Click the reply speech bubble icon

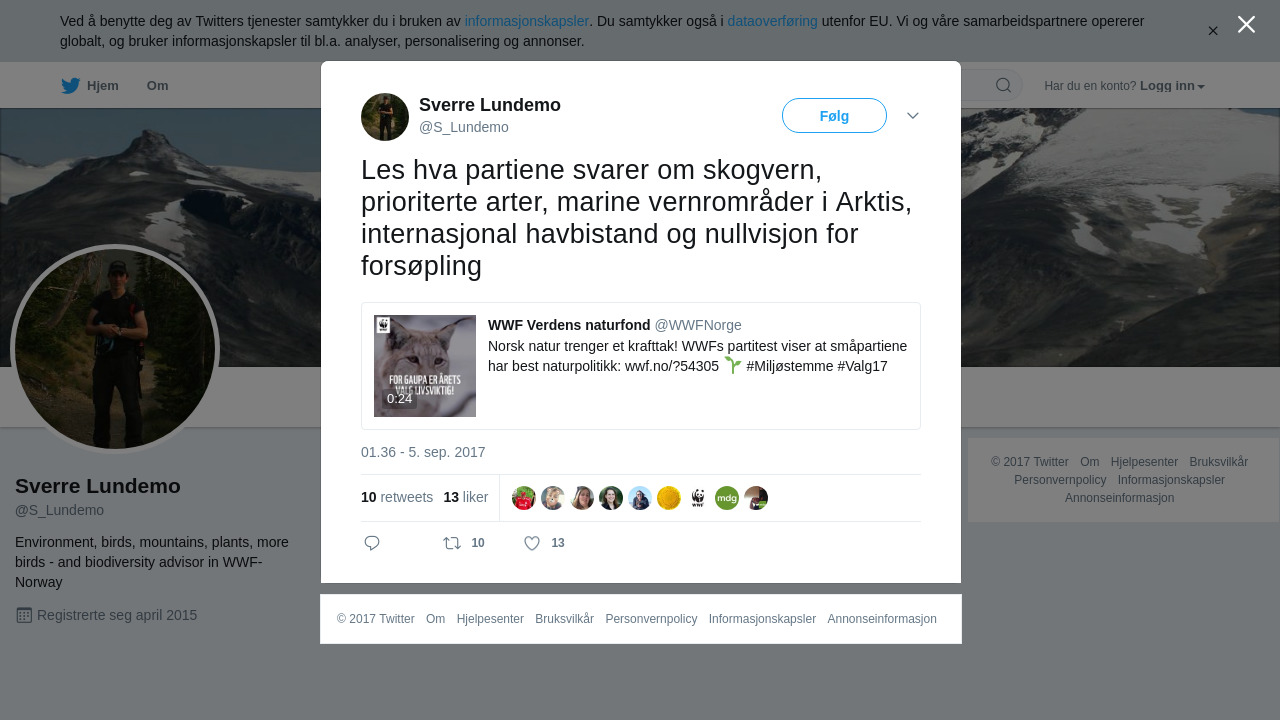[x=372, y=543]
